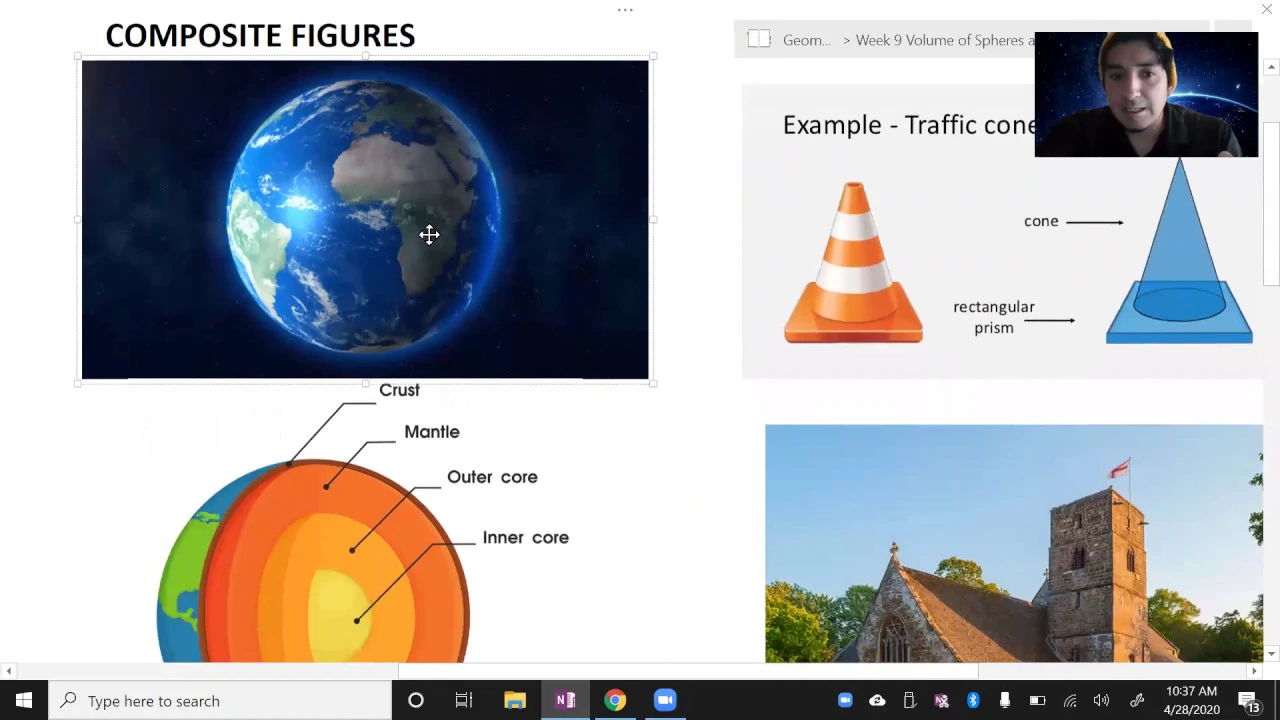Image resolution: width=1280 pixels, height=720 pixels.
Task: Click the Windows Start button
Action: 24,701
